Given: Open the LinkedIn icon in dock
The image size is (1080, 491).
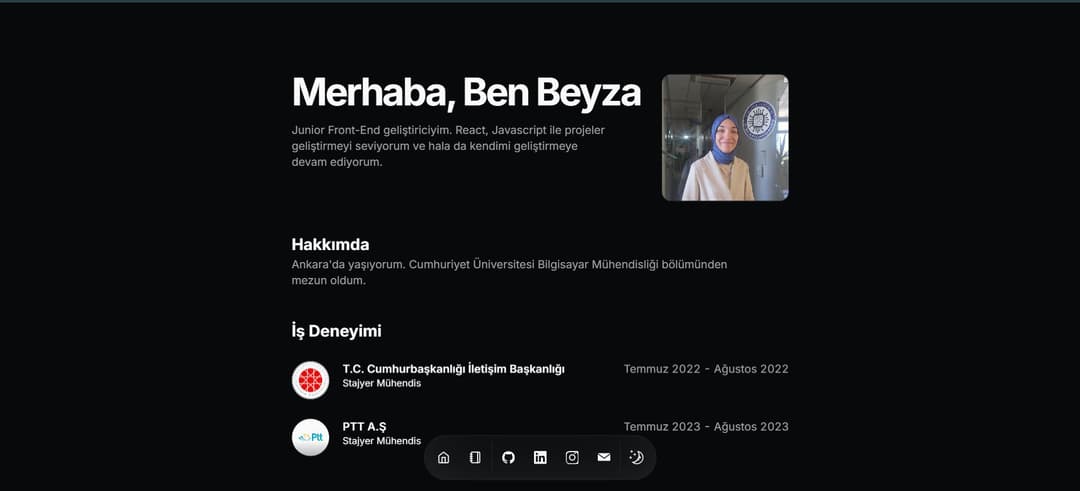Looking at the screenshot, I should click(540, 458).
